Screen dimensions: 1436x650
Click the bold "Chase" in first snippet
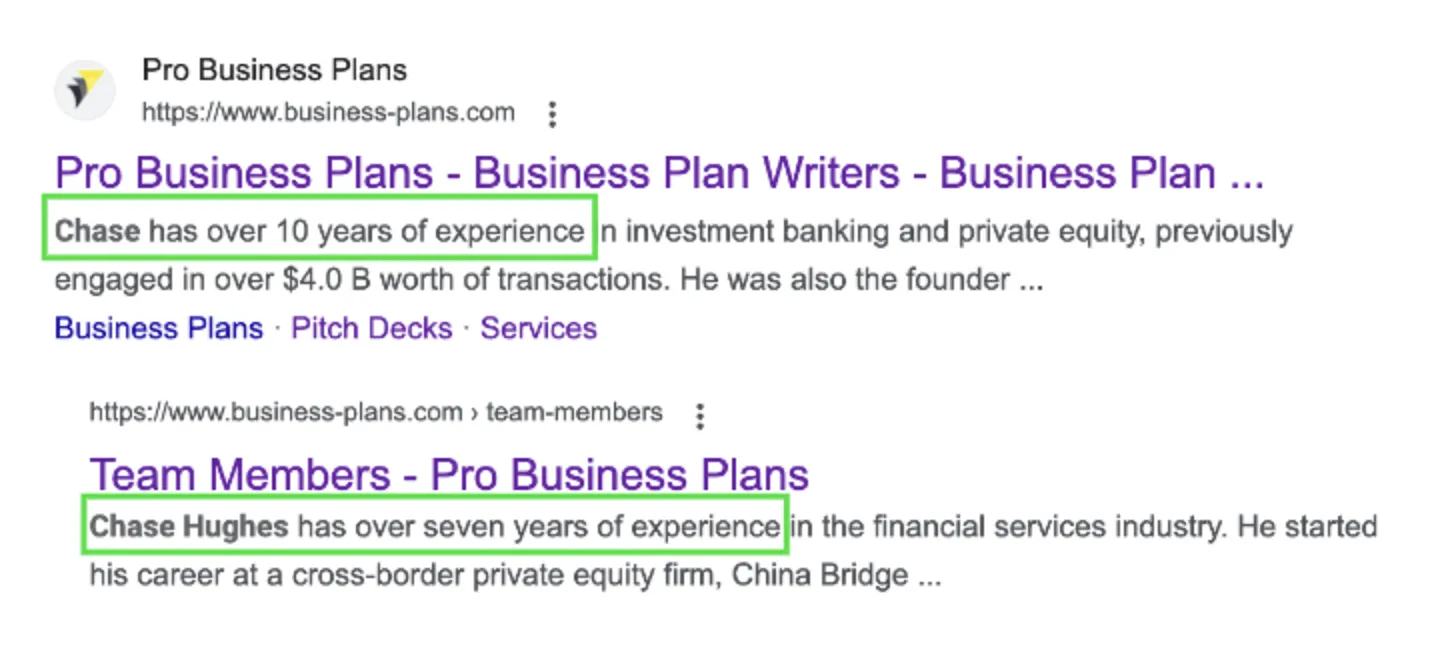point(97,232)
